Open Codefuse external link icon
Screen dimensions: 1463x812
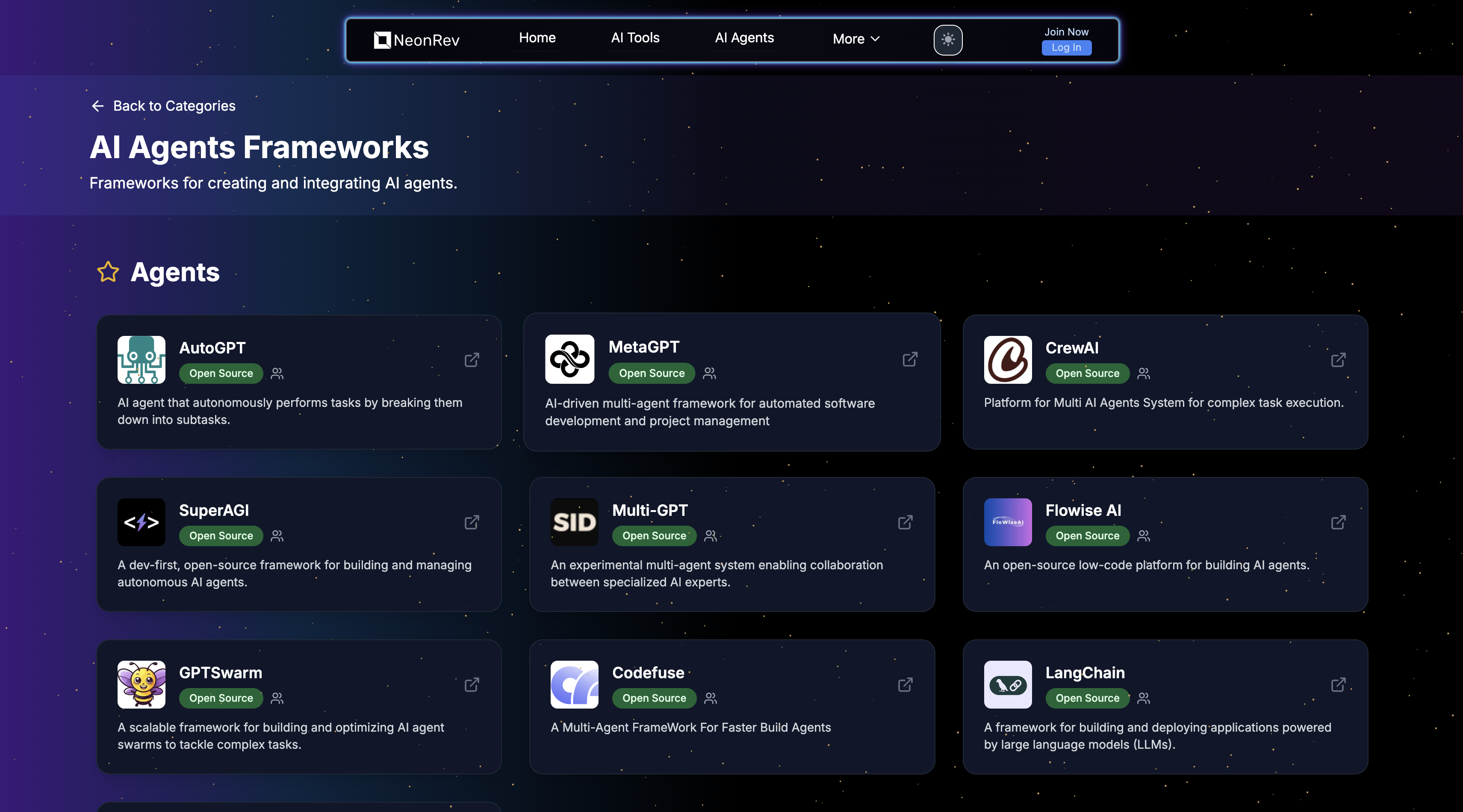pos(905,685)
